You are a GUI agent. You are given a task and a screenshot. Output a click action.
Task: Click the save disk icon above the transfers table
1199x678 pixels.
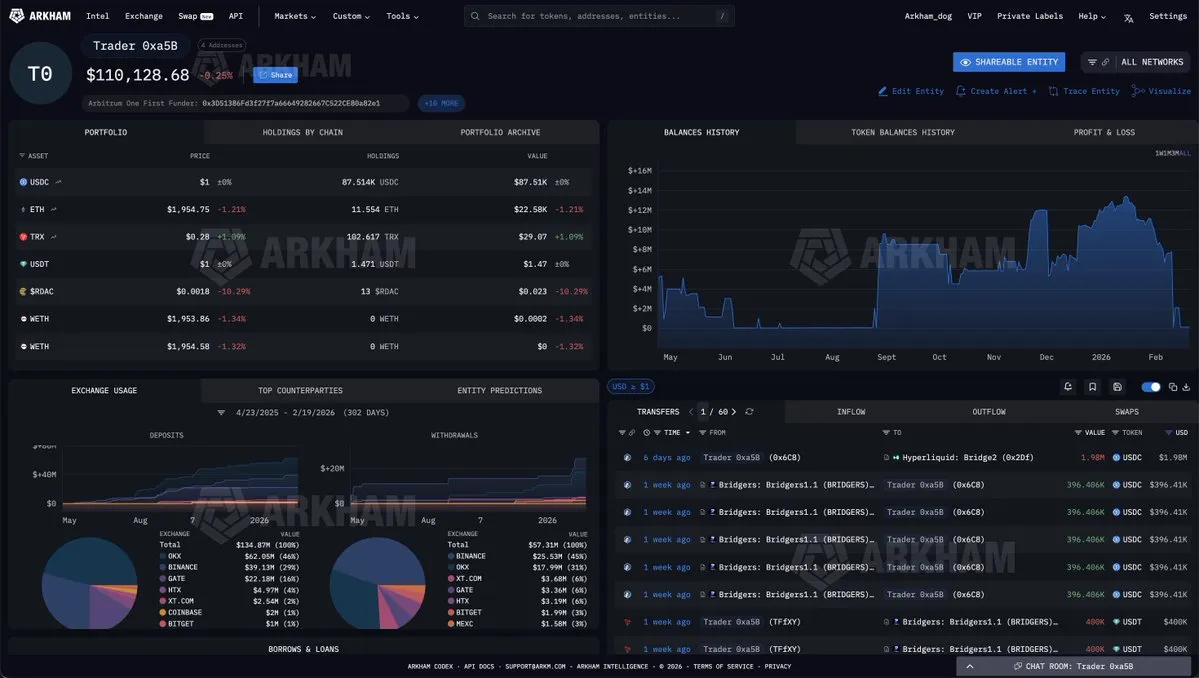tap(1117, 387)
